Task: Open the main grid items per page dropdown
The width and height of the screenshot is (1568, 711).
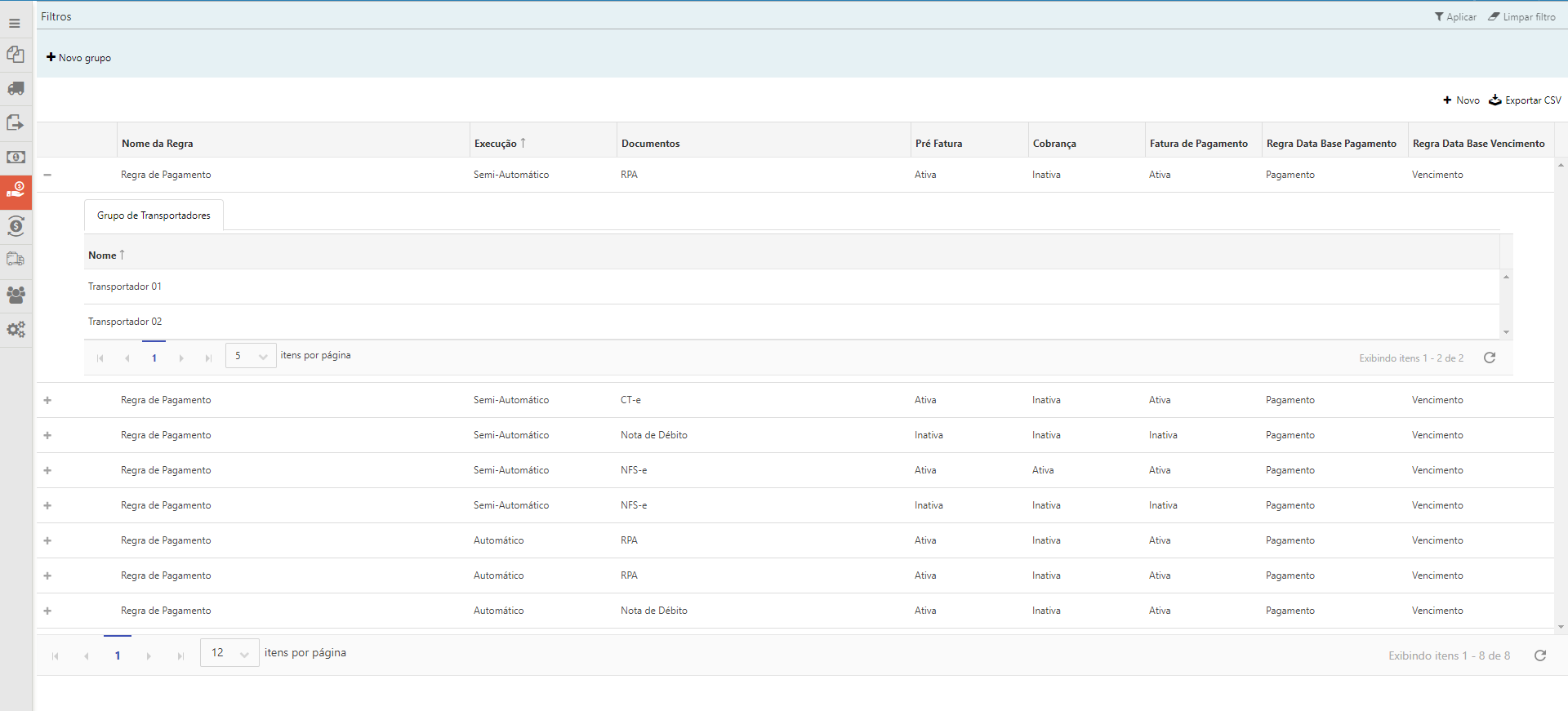Action: coord(229,653)
